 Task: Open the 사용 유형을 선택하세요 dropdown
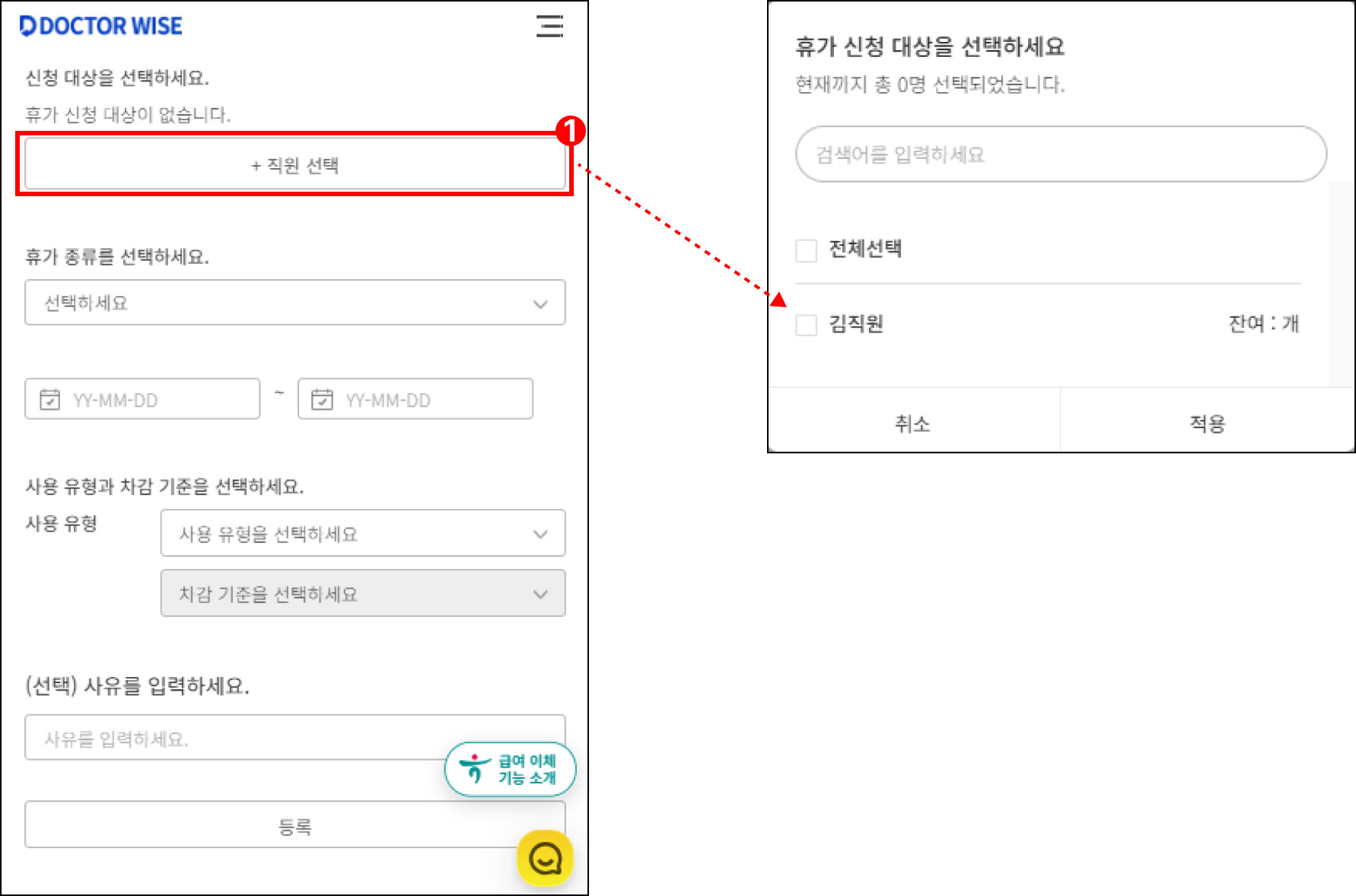tap(363, 533)
